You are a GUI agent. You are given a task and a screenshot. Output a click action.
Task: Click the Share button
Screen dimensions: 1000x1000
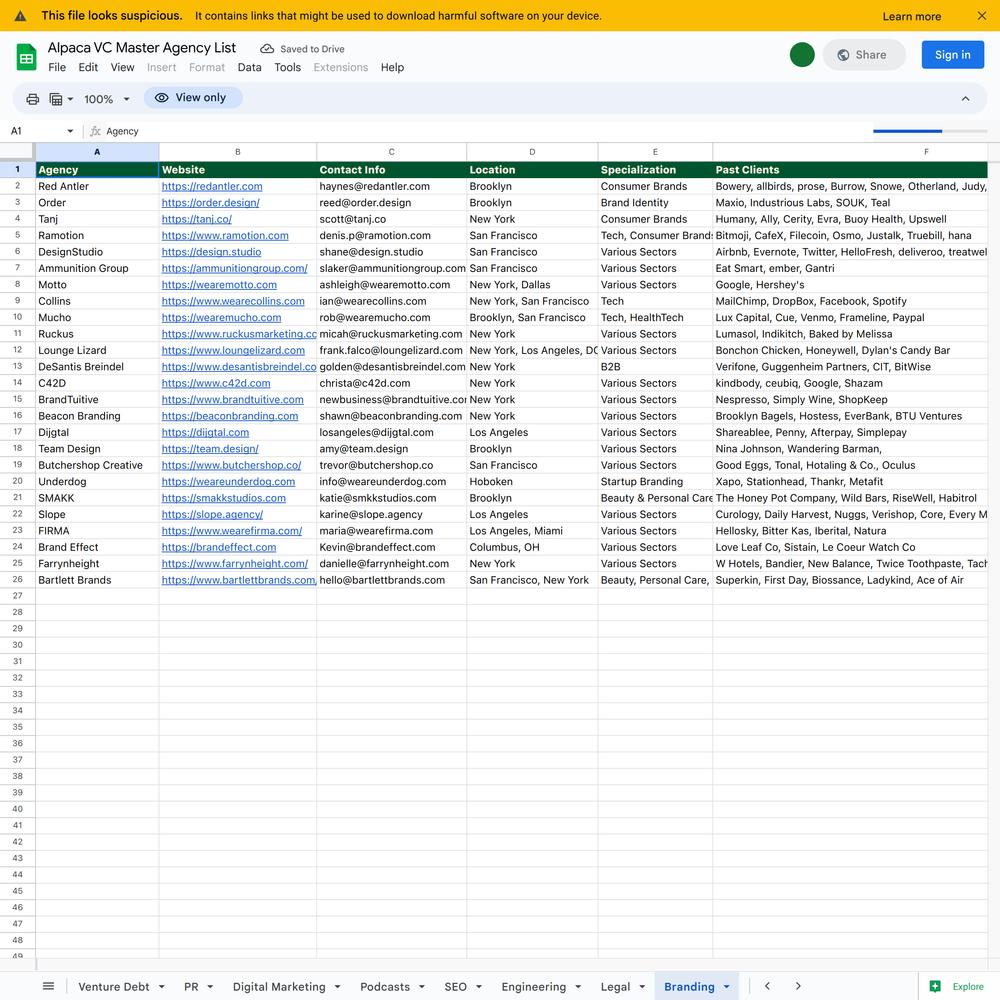pos(864,55)
